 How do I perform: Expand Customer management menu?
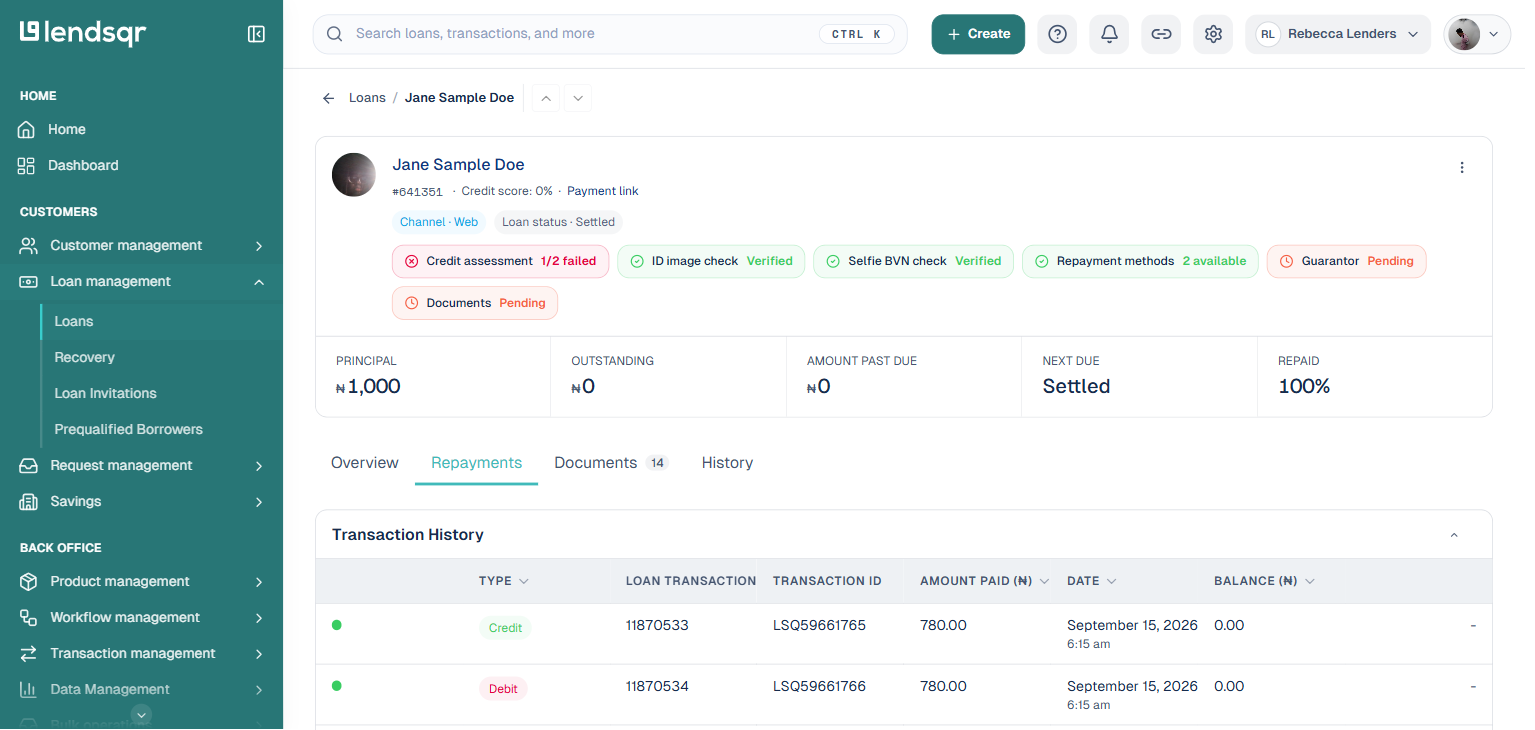pyautogui.click(x=141, y=245)
